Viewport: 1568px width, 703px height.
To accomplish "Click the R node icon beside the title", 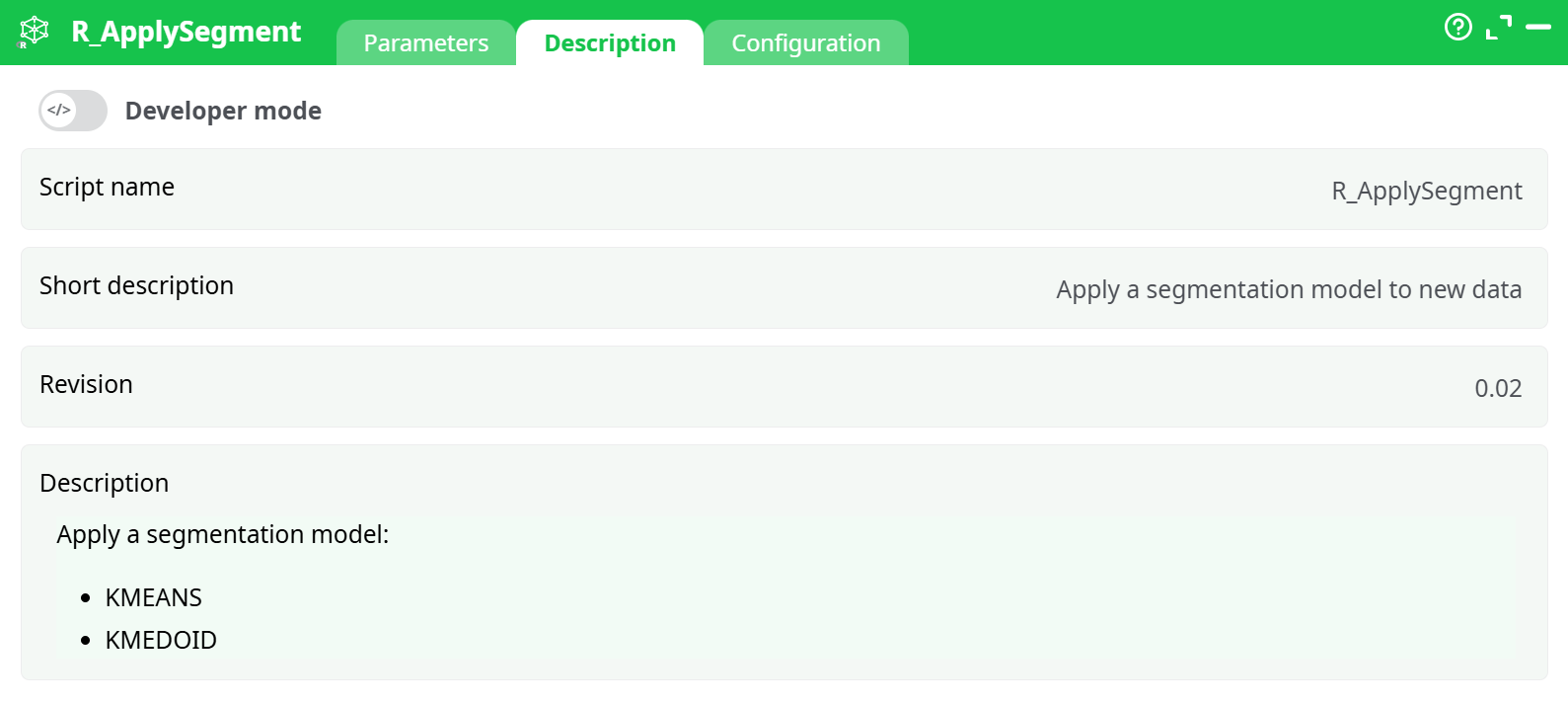I will [34, 32].
